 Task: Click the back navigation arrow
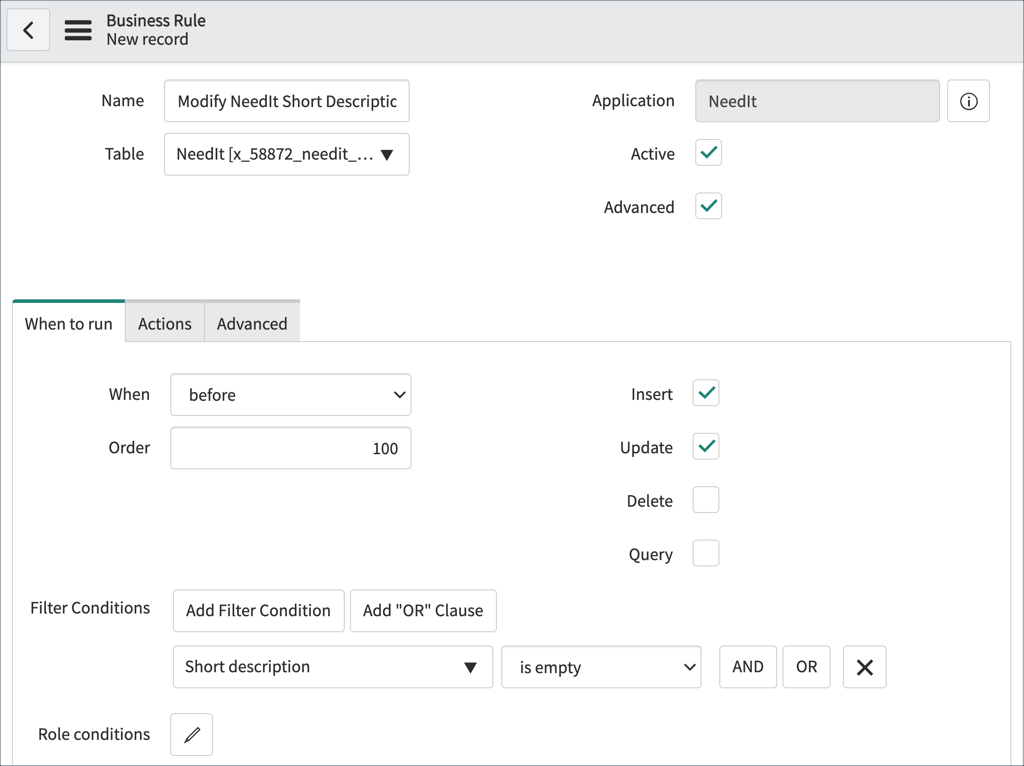[28, 29]
